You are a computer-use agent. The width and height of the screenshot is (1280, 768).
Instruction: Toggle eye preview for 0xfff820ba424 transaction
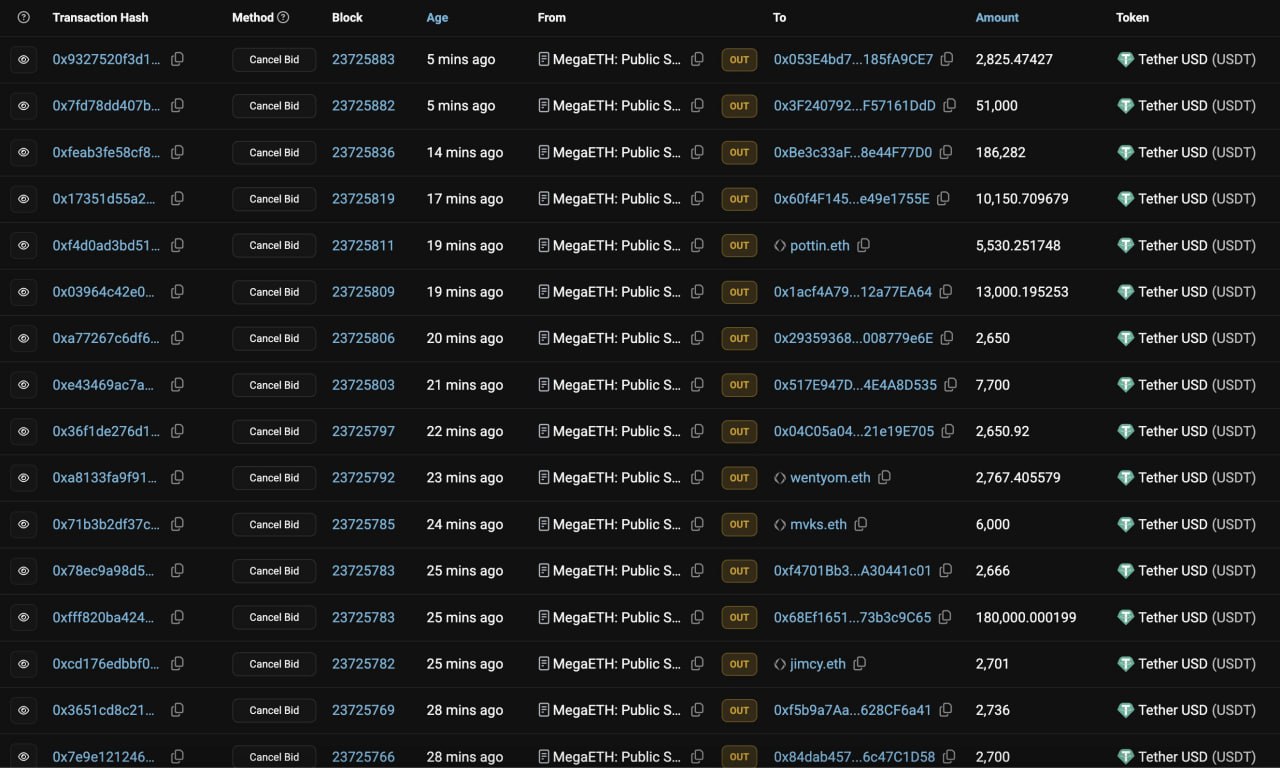click(24, 618)
